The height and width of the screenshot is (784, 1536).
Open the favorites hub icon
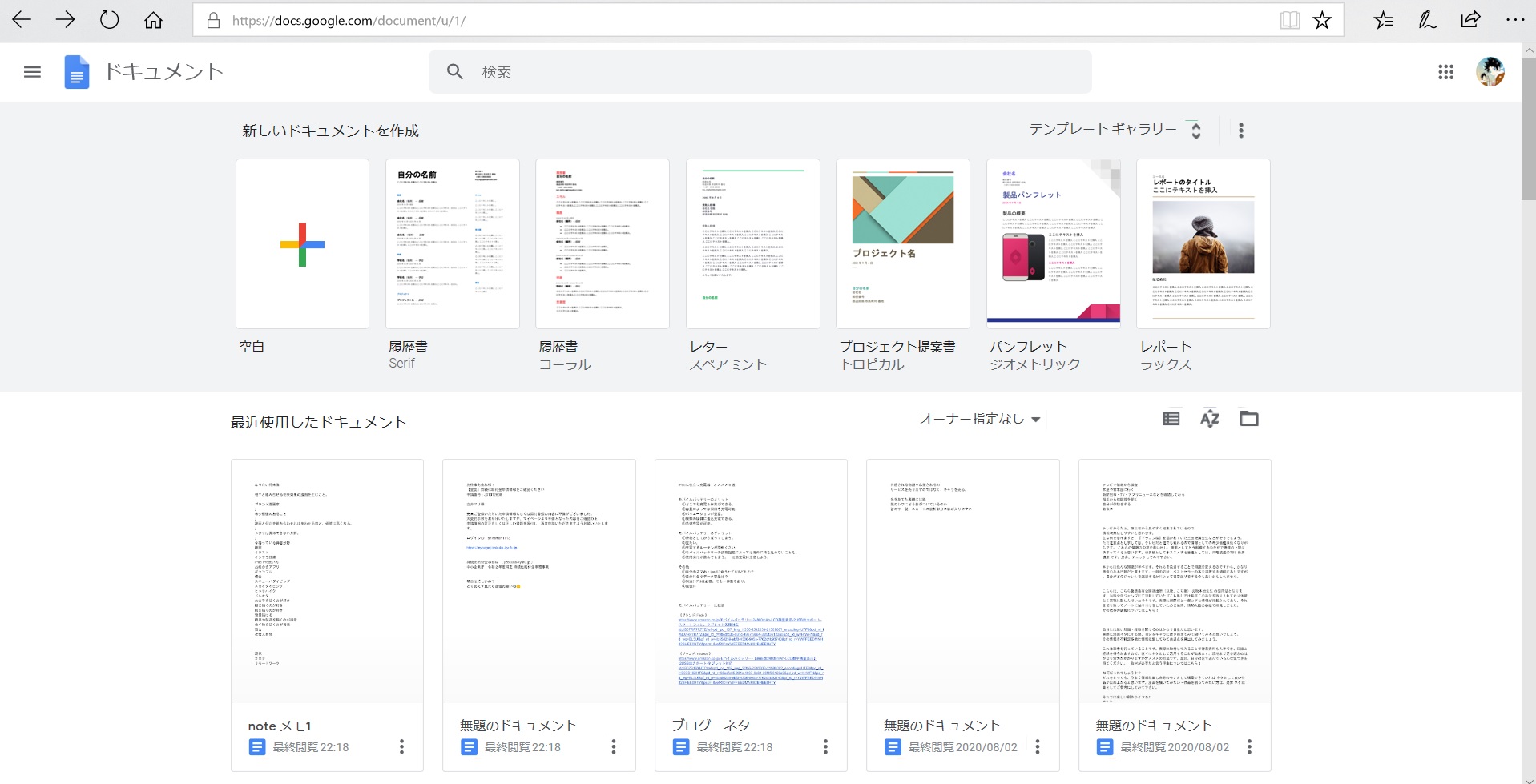pyautogui.click(x=1384, y=20)
